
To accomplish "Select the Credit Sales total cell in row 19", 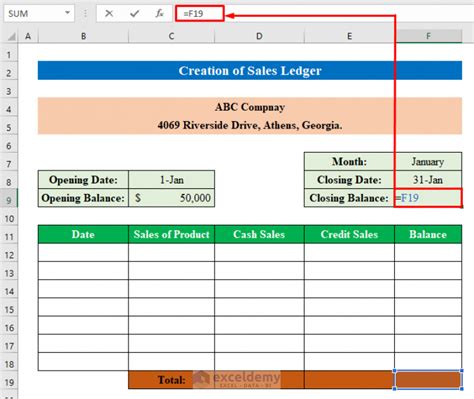I will point(349,380).
